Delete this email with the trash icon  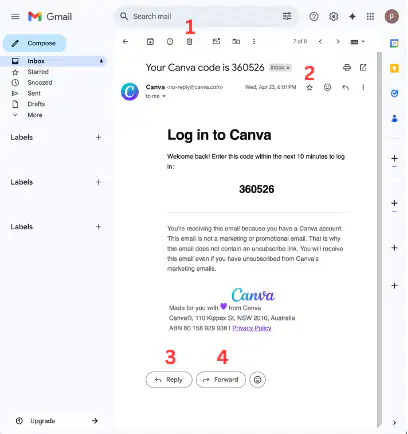[189, 42]
